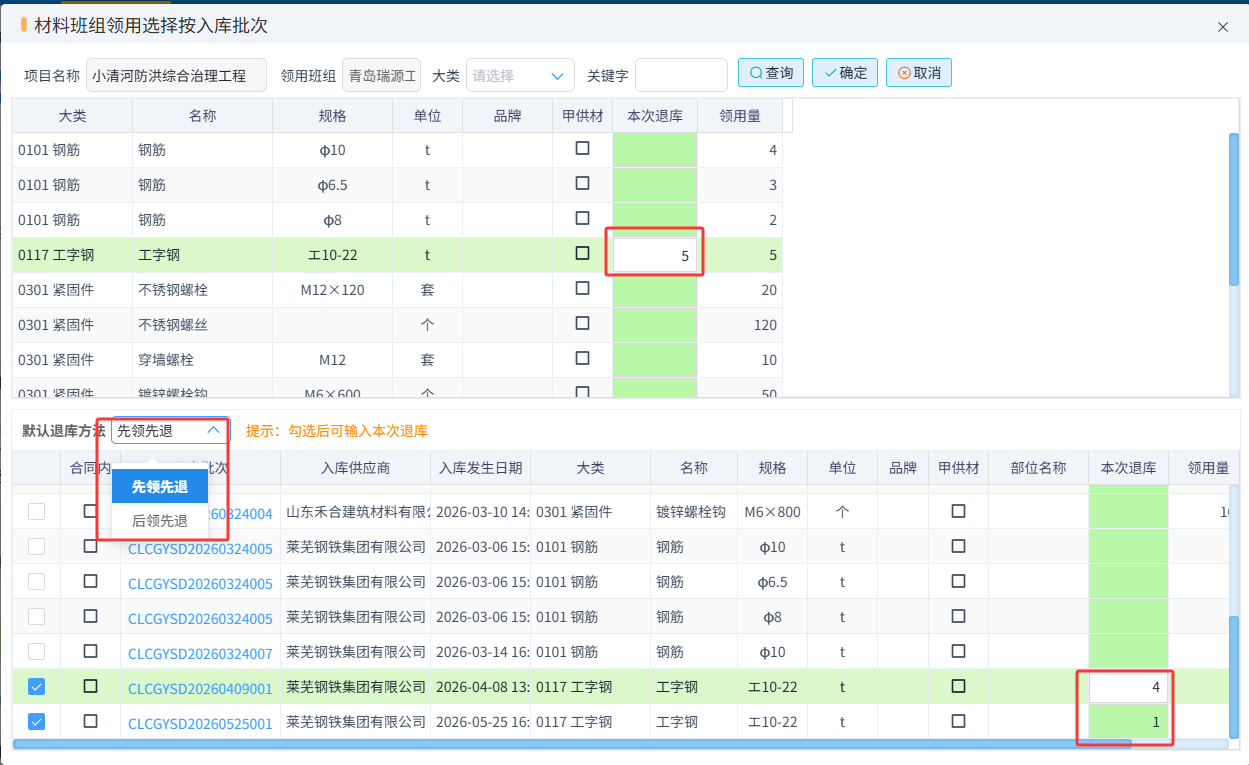Click the 项目名称 field 小清河防洪综合治理工程

176,75
